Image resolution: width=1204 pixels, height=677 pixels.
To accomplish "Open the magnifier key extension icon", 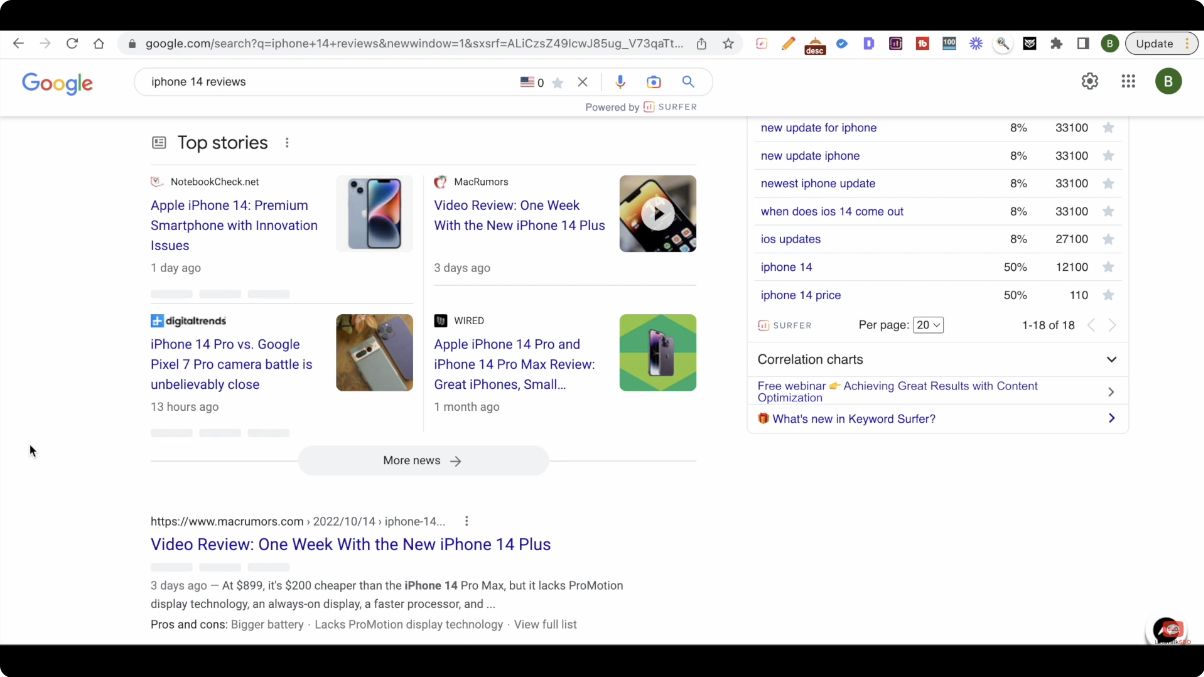I will 1002,44.
